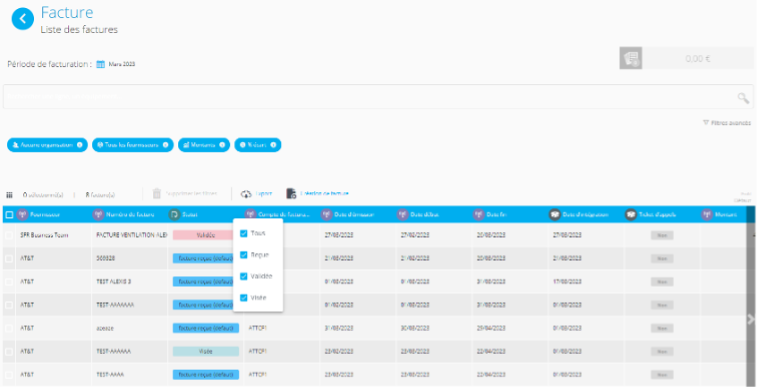Click status badge for invoice TEST-AAAA
The width and height of the screenshot is (758, 388).
(x=206, y=374)
